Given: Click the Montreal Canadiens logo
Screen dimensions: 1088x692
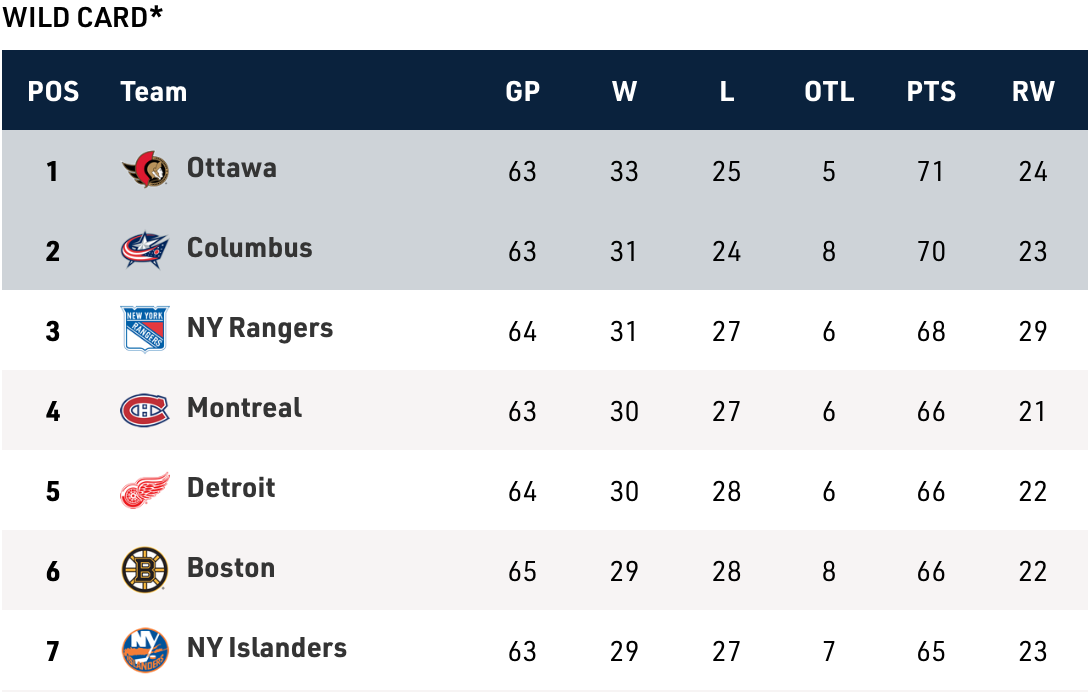Looking at the screenshot, I should (x=145, y=410).
